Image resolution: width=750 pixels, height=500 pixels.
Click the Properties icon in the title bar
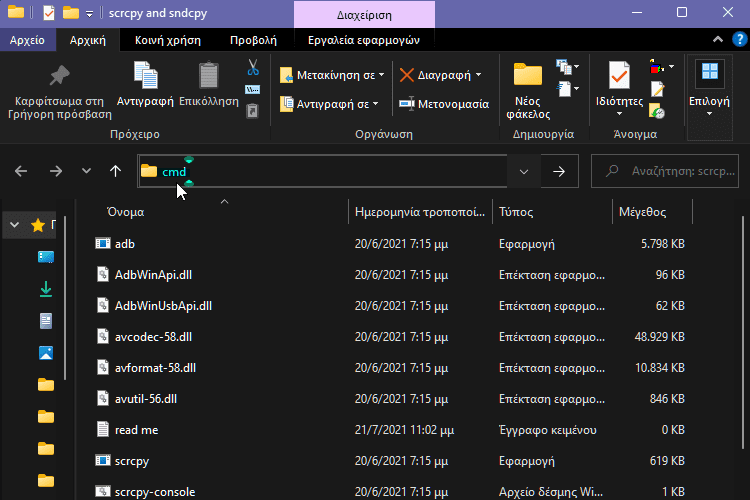coord(49,13)
